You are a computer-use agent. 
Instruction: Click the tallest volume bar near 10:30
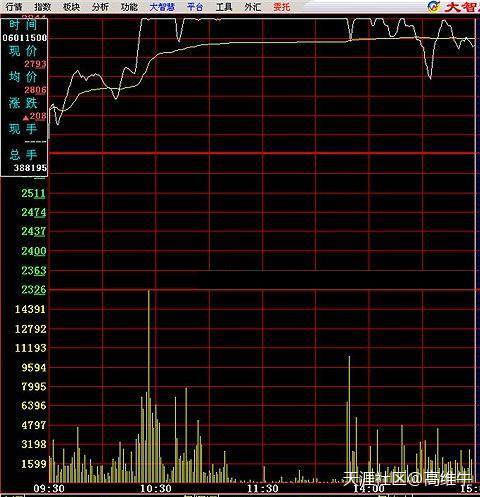point(149,386)
